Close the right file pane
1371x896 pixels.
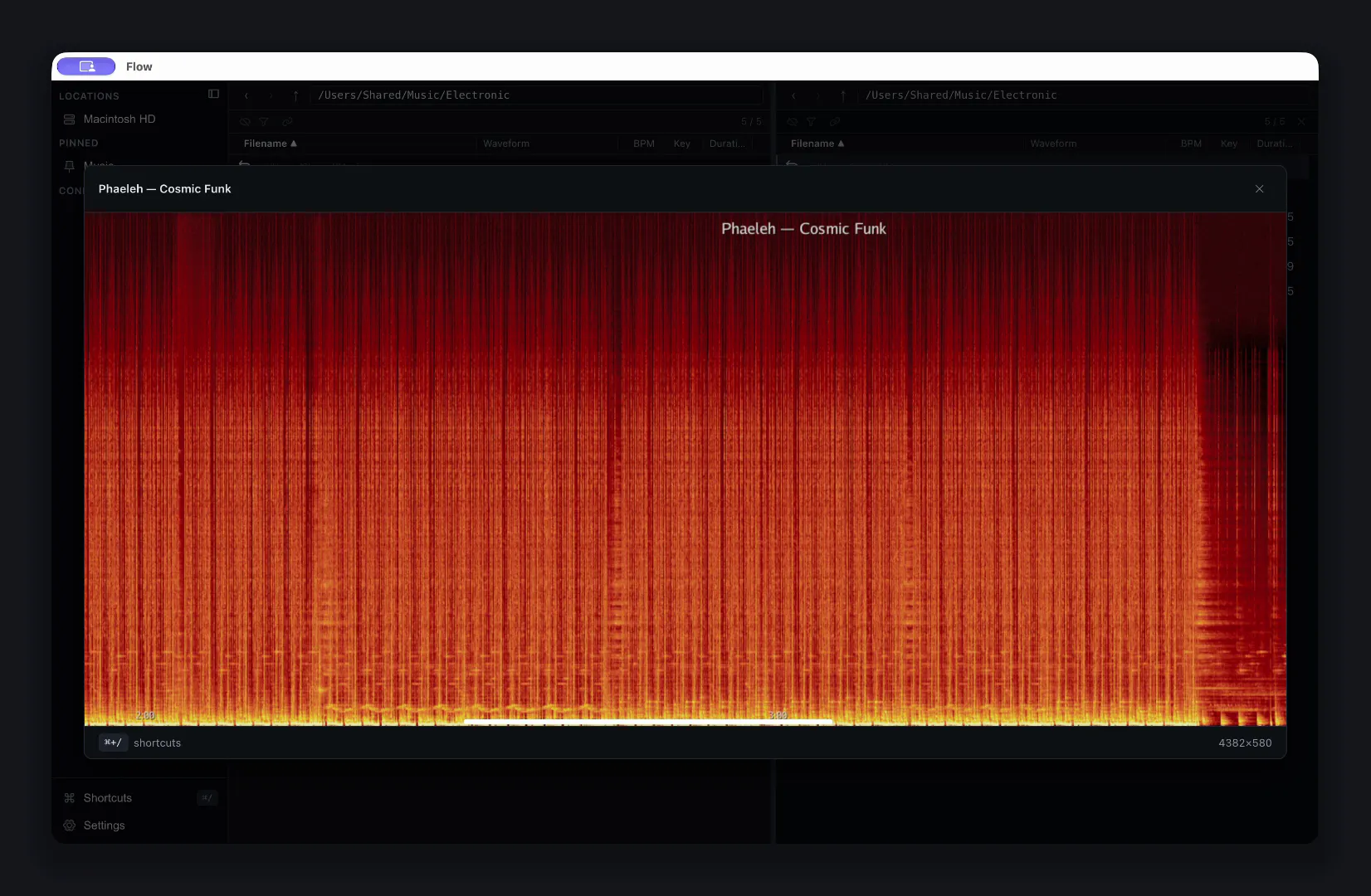(1301, 122)
